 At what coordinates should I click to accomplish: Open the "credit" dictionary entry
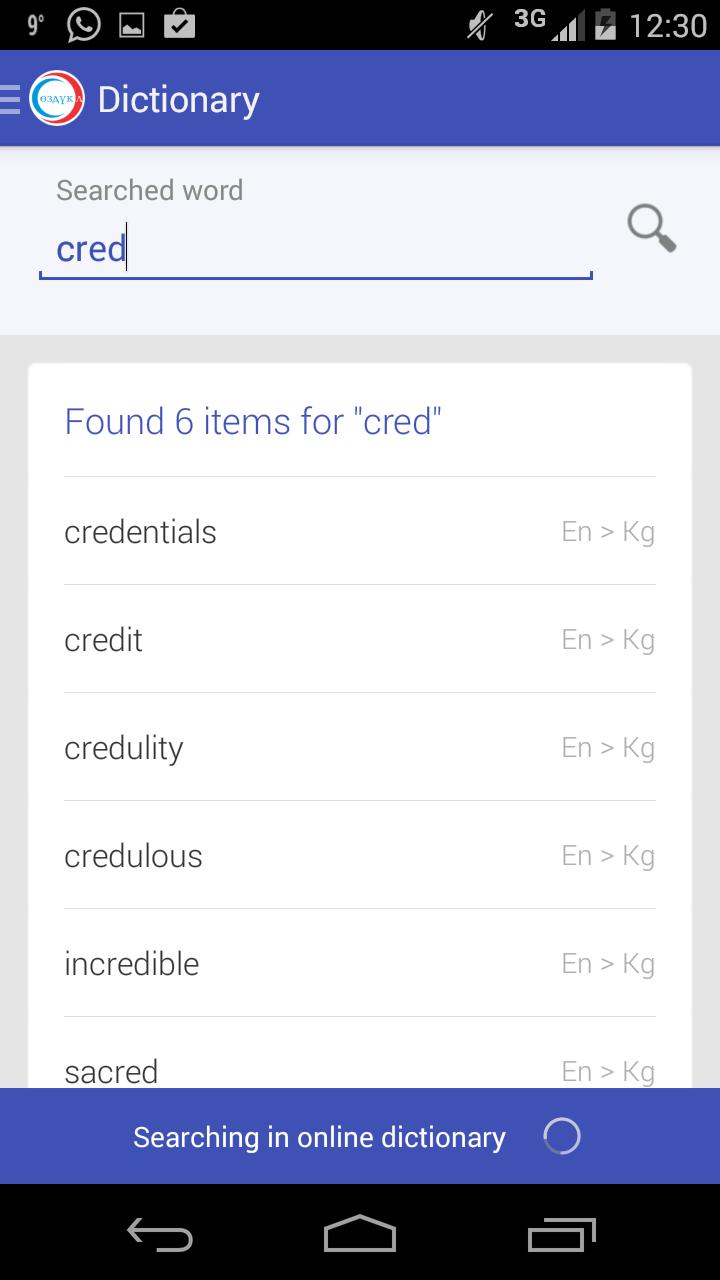pyautogui.click(x=359, y=640)
